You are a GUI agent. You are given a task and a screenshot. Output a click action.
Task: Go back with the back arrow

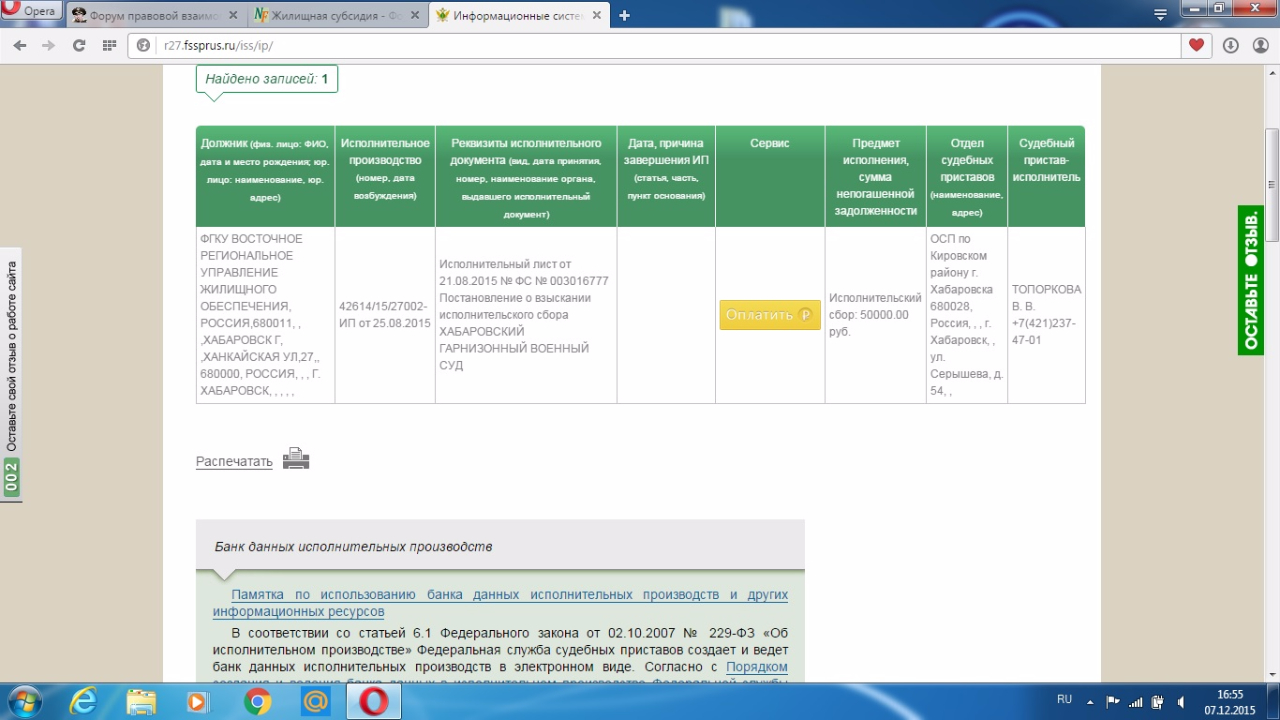[20, 45]
